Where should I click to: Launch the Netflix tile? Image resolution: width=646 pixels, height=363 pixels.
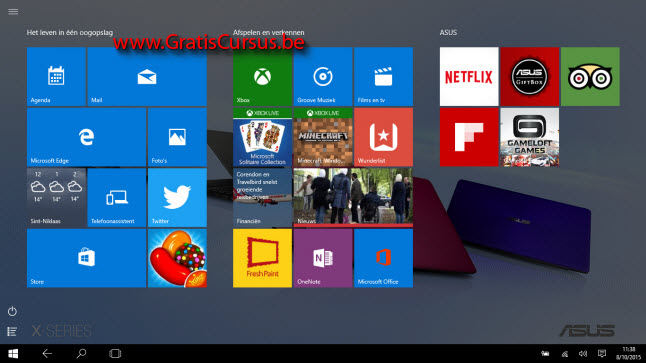point(469,77)
